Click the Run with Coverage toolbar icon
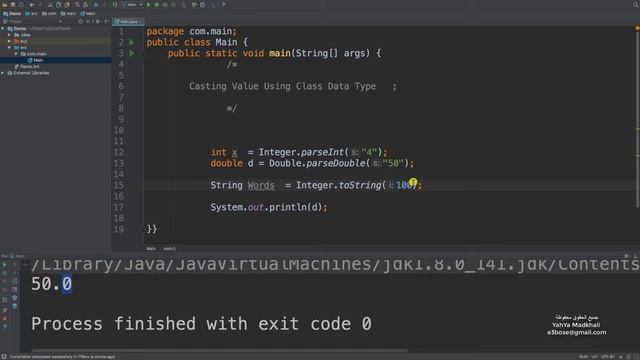This screenshot has height=360, width=640. coord(165,4)
